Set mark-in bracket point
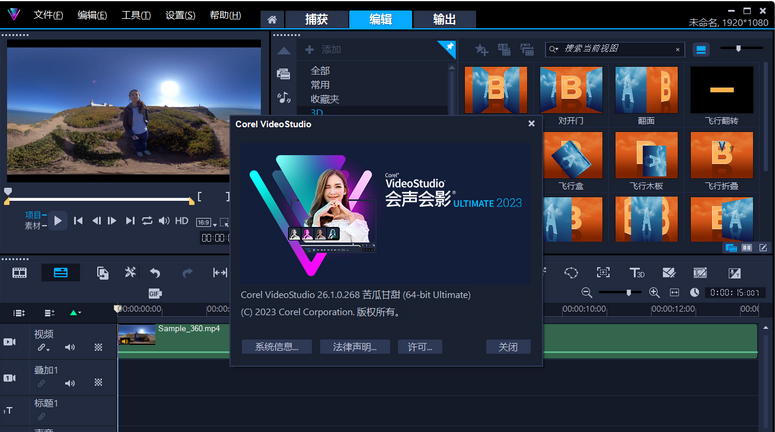The height and width of the screenshot is (432, 775). (199, 197)
